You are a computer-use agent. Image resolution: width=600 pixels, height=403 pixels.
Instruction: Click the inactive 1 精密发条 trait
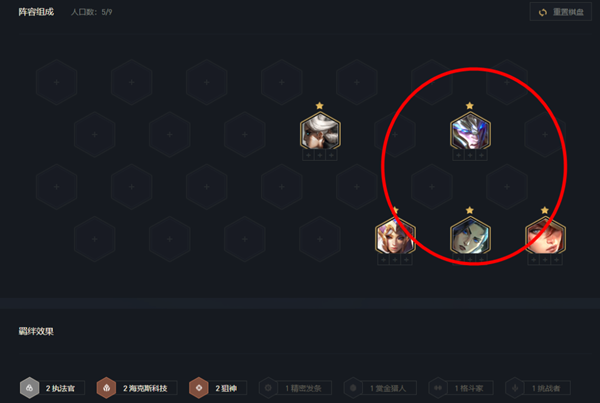tap(295, 388)
